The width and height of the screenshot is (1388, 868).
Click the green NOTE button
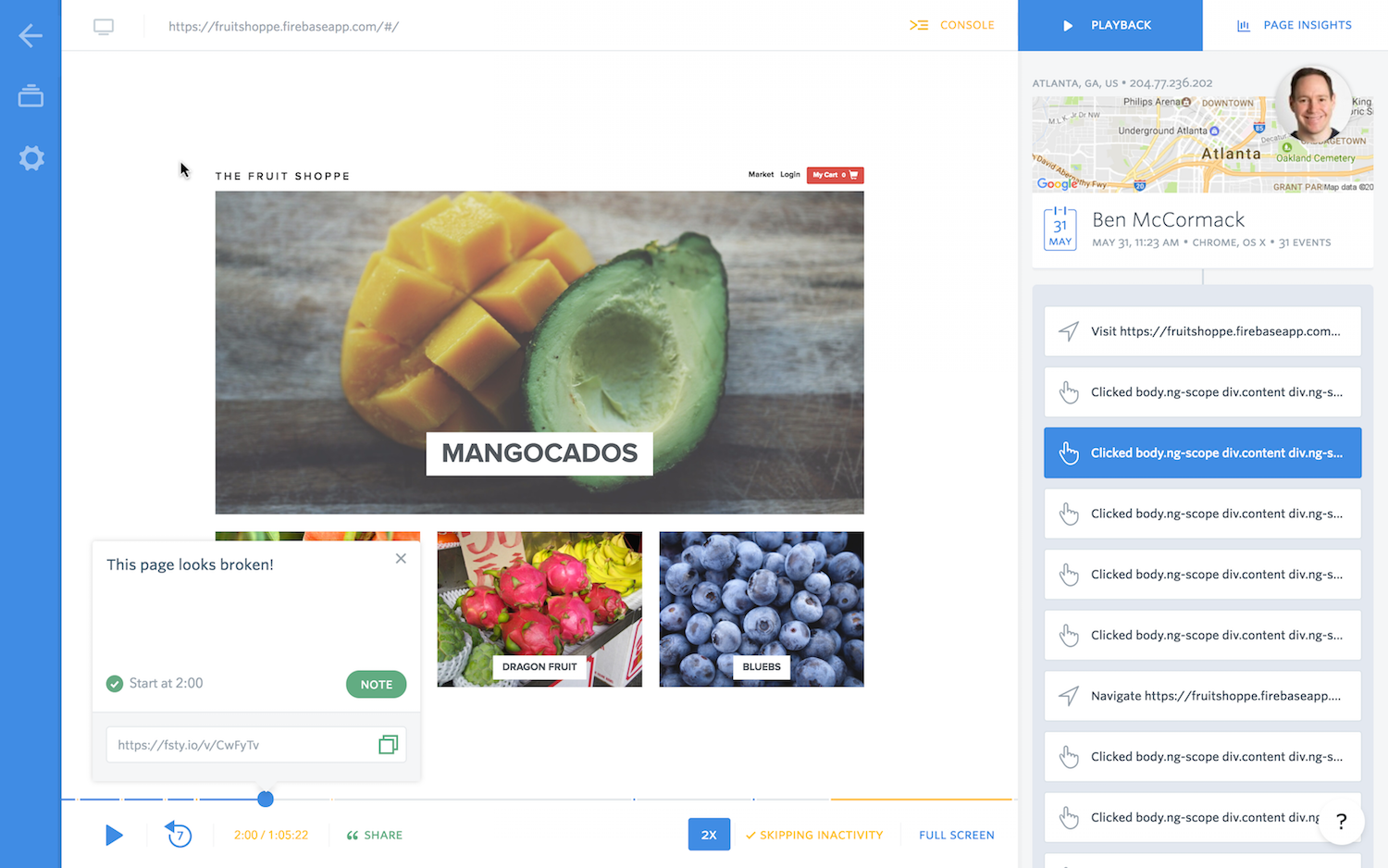click(377, 684)
